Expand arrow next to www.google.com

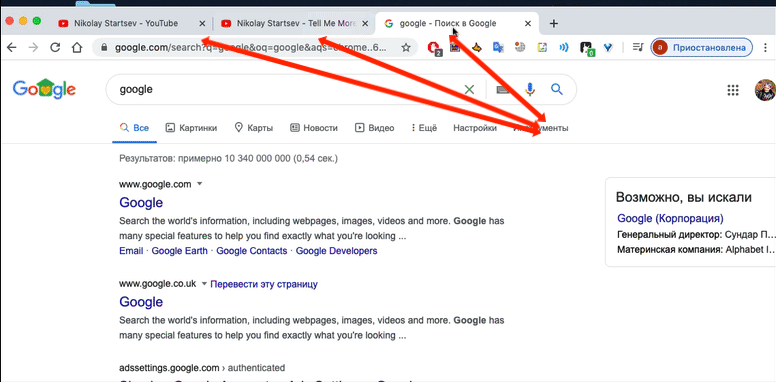[200, 184]
